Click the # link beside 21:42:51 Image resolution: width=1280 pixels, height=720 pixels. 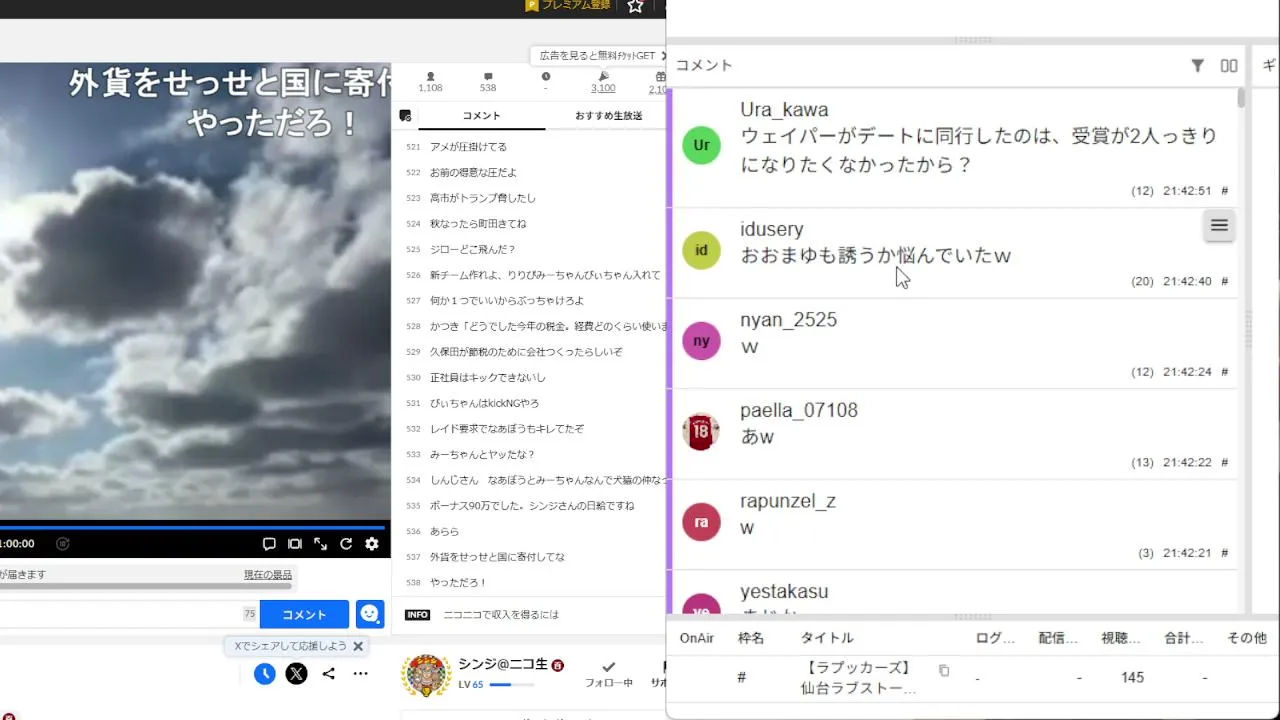point(1225,191)
